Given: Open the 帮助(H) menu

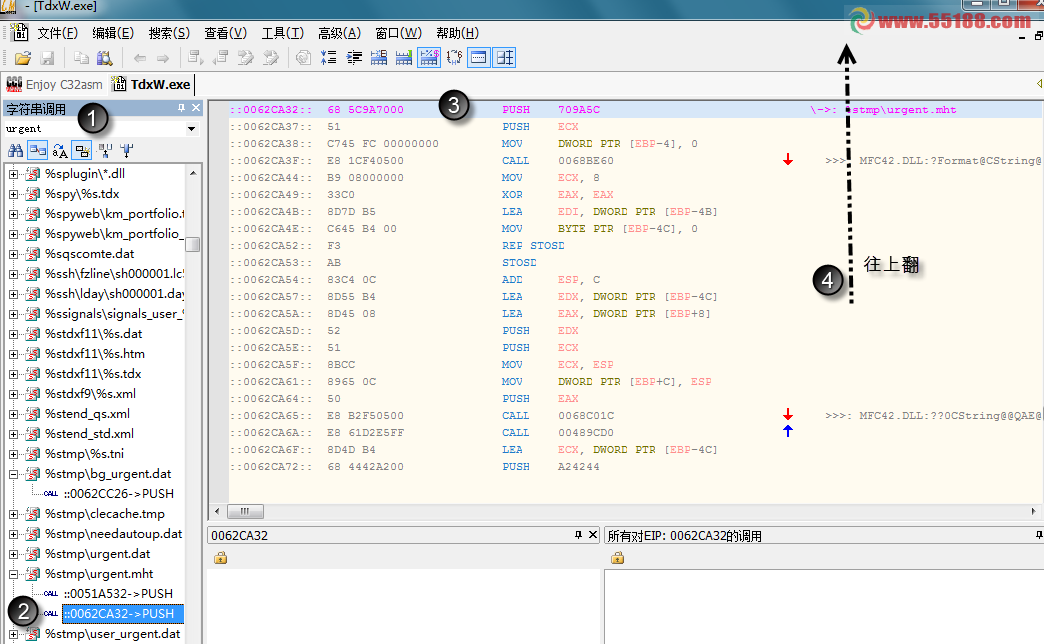Looking at the screenshot, I should point(457,33).
